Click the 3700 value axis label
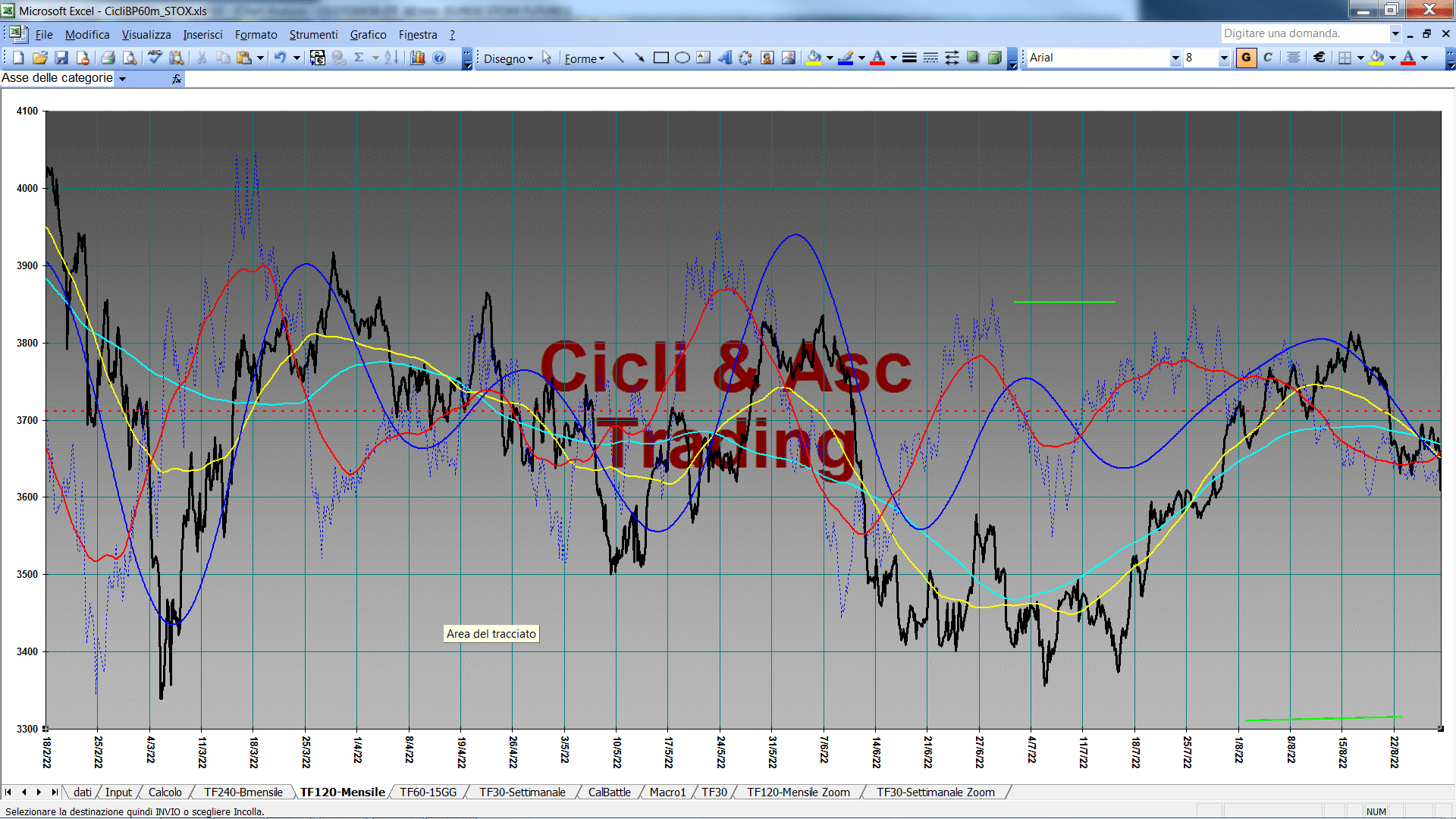The width and height of the screenshot is (1456, 819). (x=27, y=420)
